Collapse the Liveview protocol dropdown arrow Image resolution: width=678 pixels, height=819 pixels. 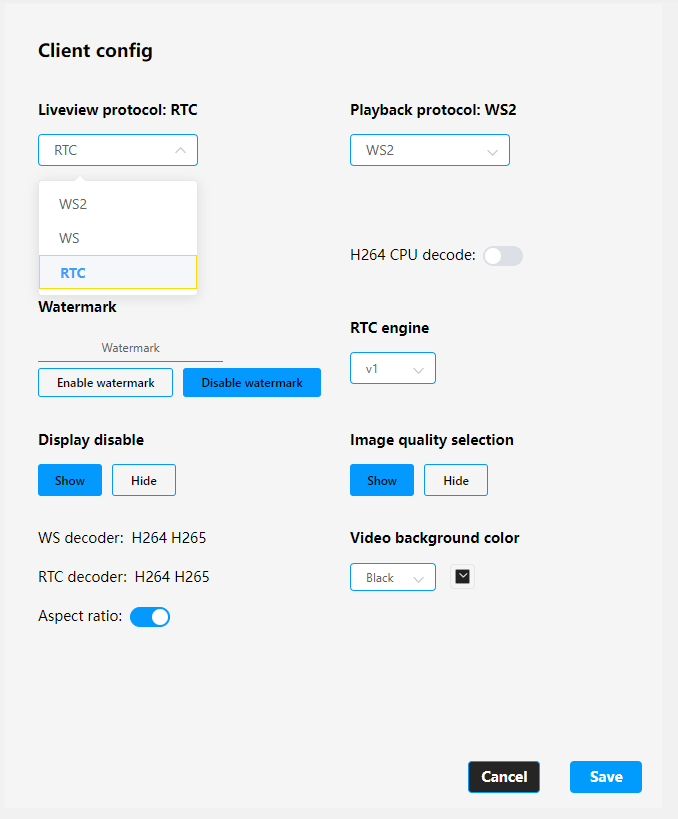pos(180,150)
